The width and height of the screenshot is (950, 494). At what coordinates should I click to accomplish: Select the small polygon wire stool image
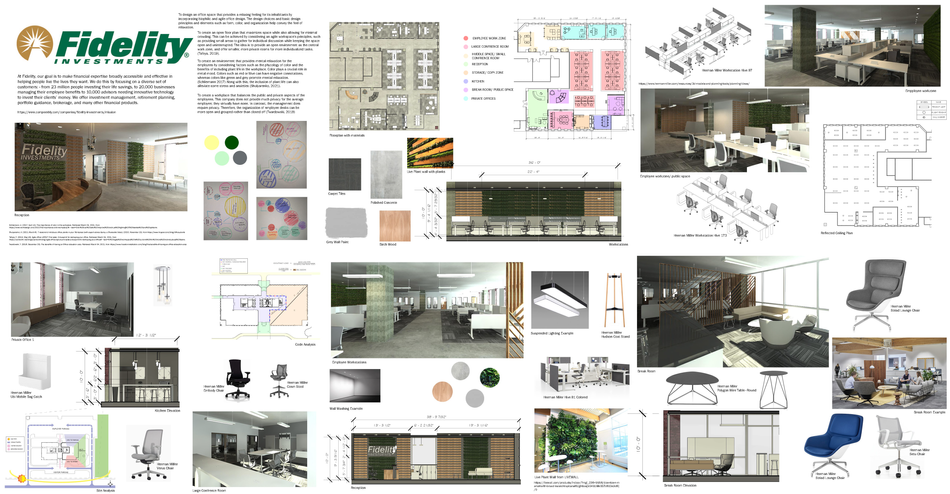772,389
